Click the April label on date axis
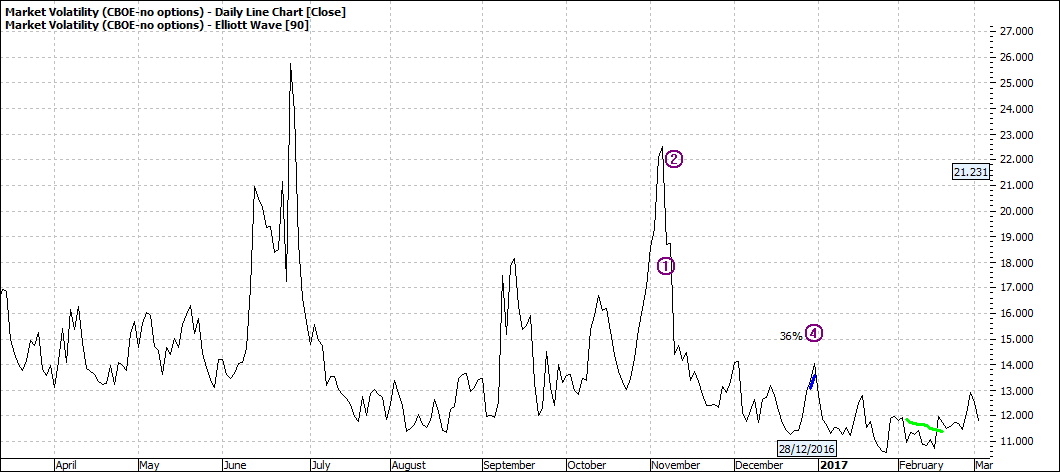This screenshot has height=472, width=1060. (66, 465)
